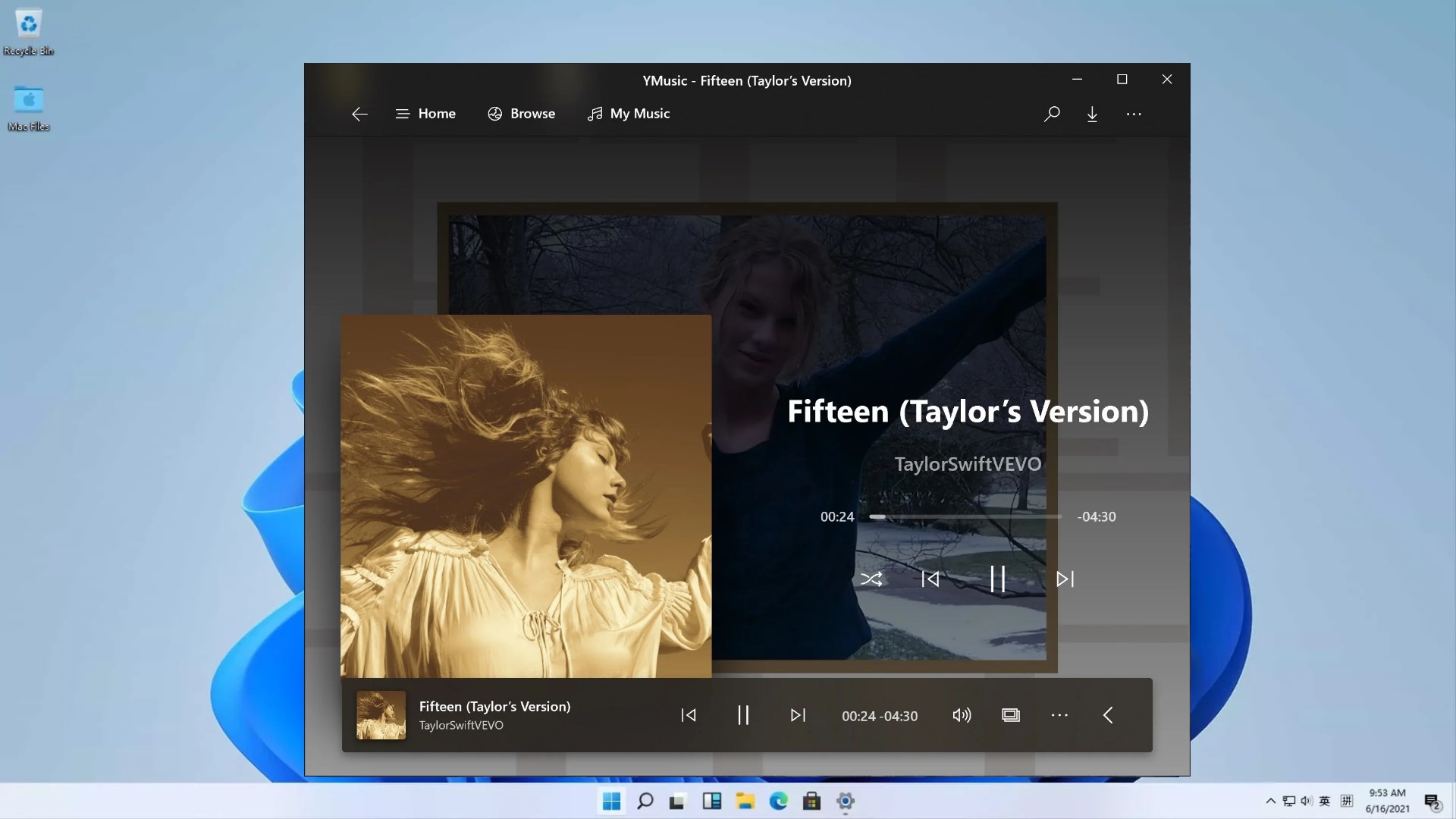Click the back navigation arrow
Viewport: 1456px width, 819px height.
click(359, 114)
